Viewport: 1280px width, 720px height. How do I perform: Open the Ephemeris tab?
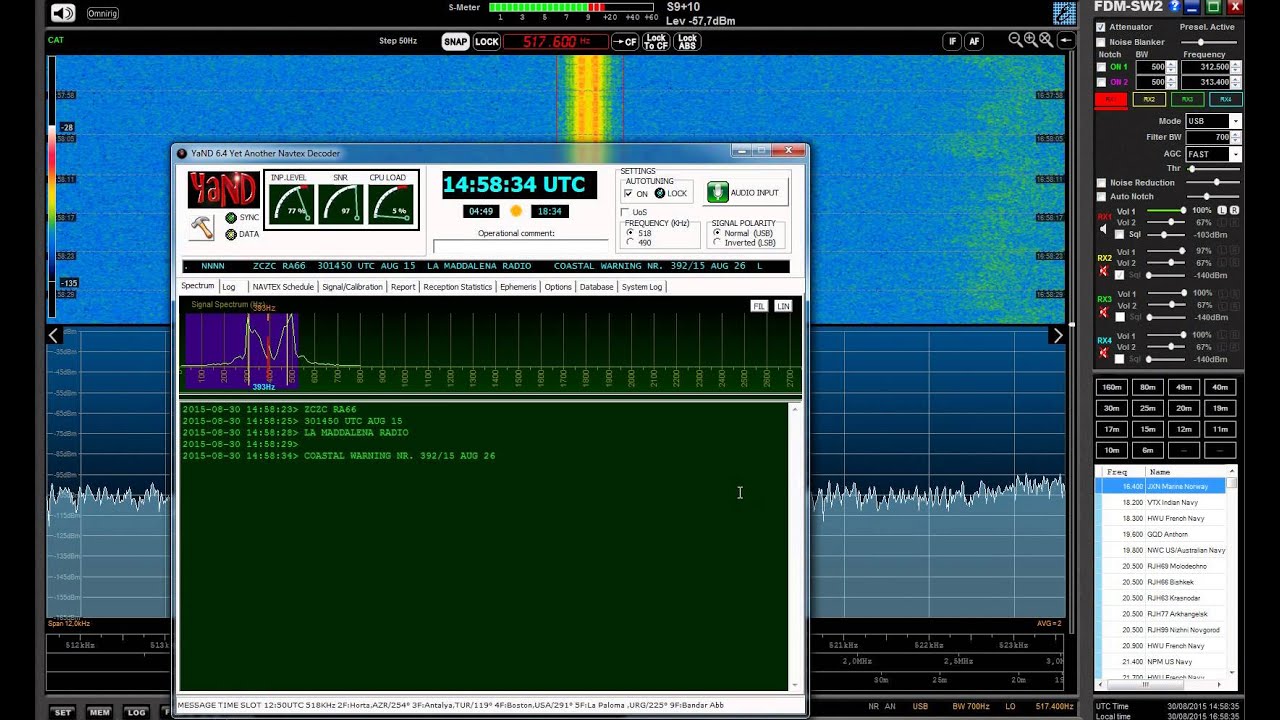pos(518,287)
